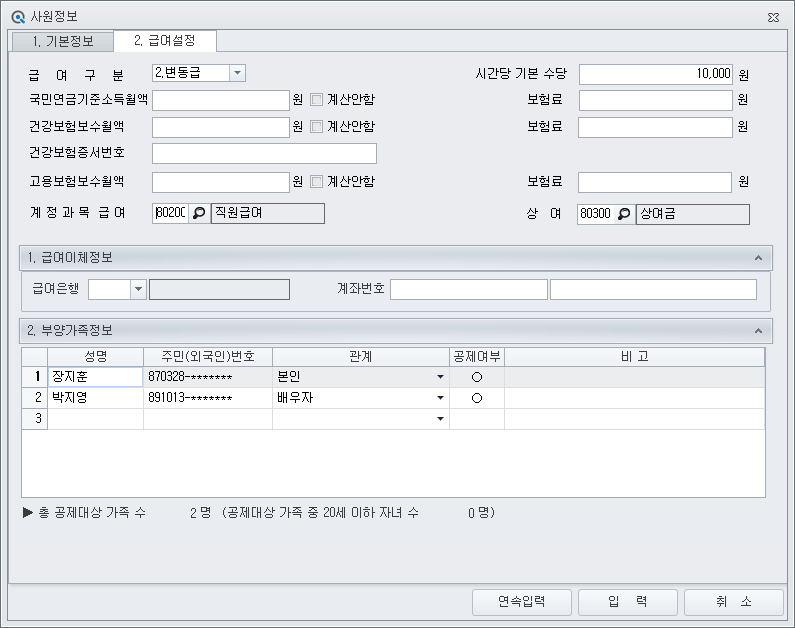Click the 보험료 field next to 국민연금
Image resolution: width=795 pixels, height=628 pixels.
(656, 100)
